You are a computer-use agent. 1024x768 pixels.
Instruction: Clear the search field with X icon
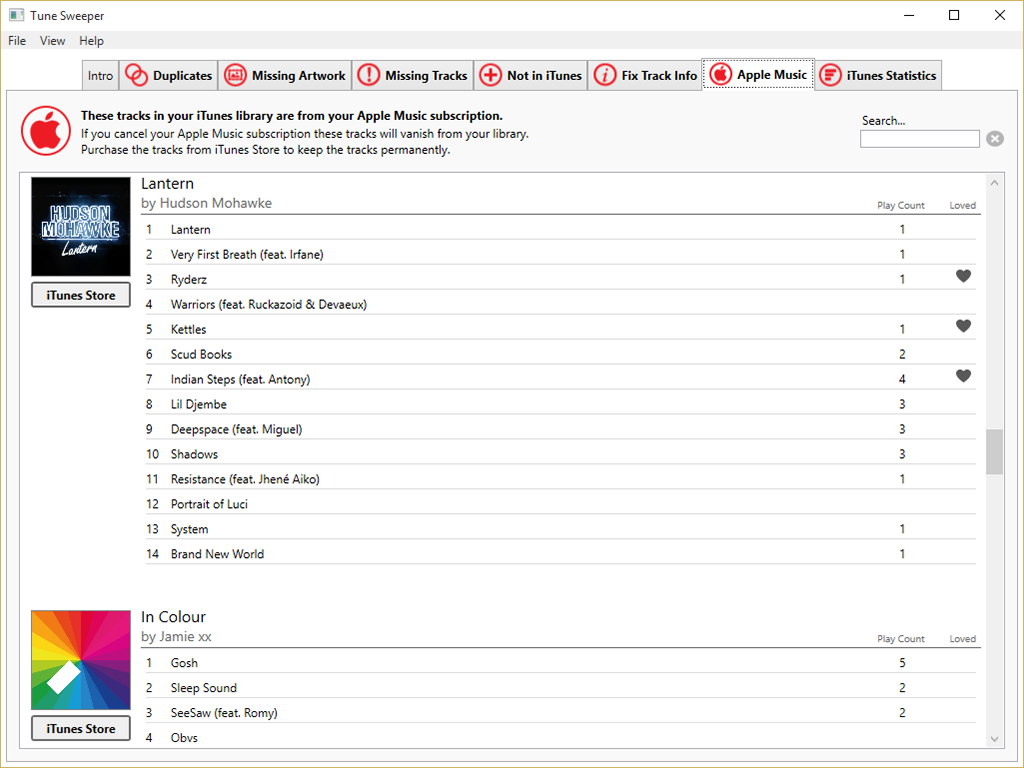coord(995,138)
